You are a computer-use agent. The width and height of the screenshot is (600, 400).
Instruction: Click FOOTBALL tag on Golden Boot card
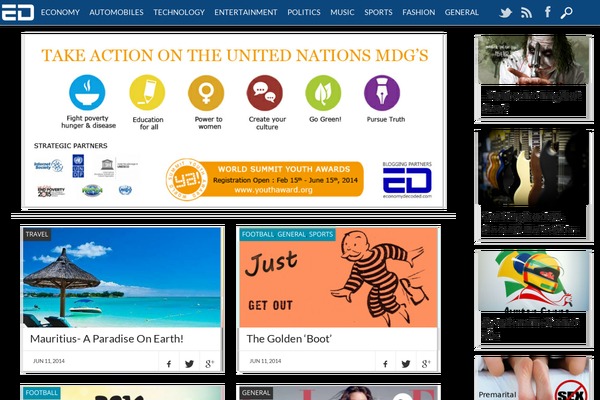258,234
